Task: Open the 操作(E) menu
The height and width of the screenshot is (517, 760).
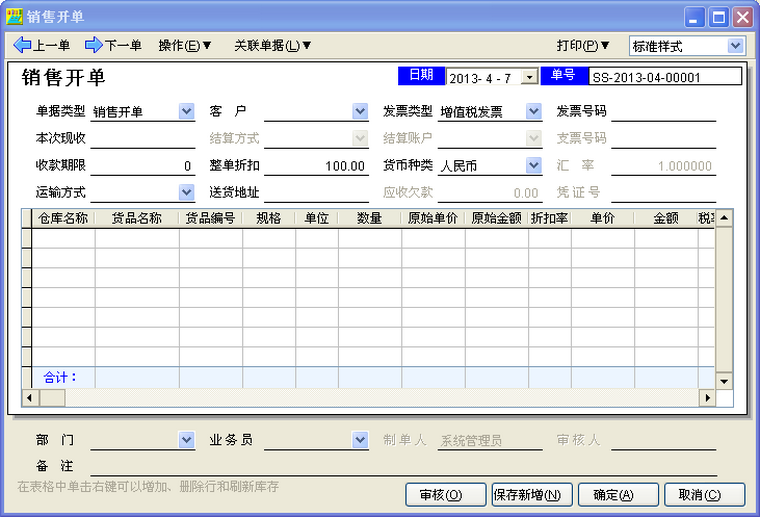Action: point(185,45)
